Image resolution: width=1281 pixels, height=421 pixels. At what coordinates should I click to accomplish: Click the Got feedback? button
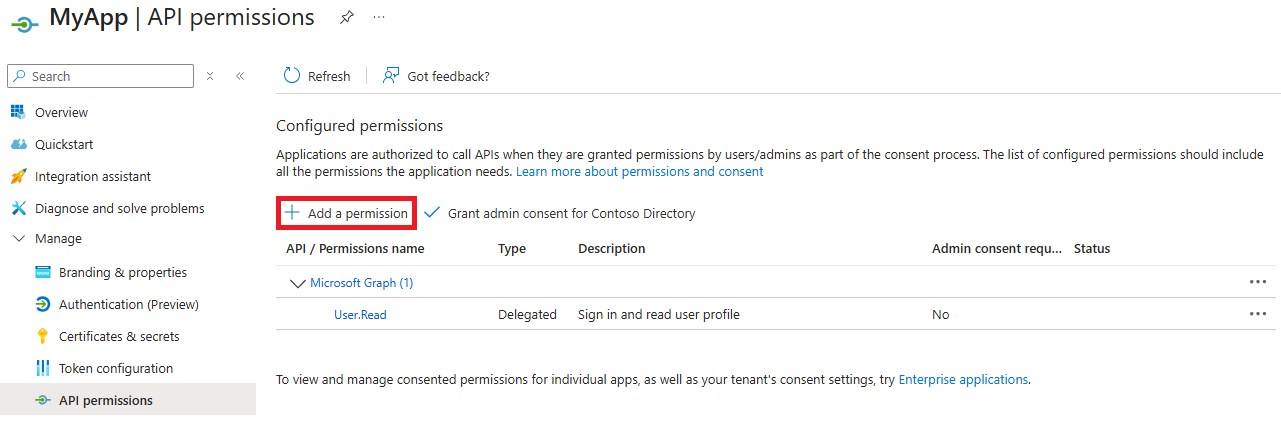click(436, 76)
